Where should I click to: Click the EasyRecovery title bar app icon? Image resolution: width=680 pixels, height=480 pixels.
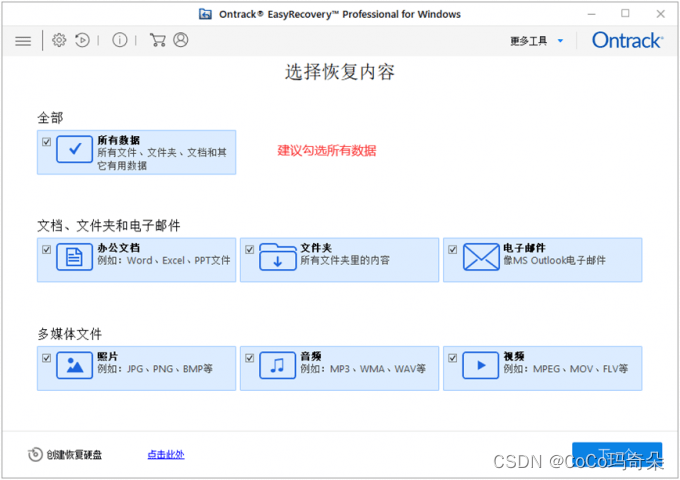pyautogui.click(x=205, y=14)
